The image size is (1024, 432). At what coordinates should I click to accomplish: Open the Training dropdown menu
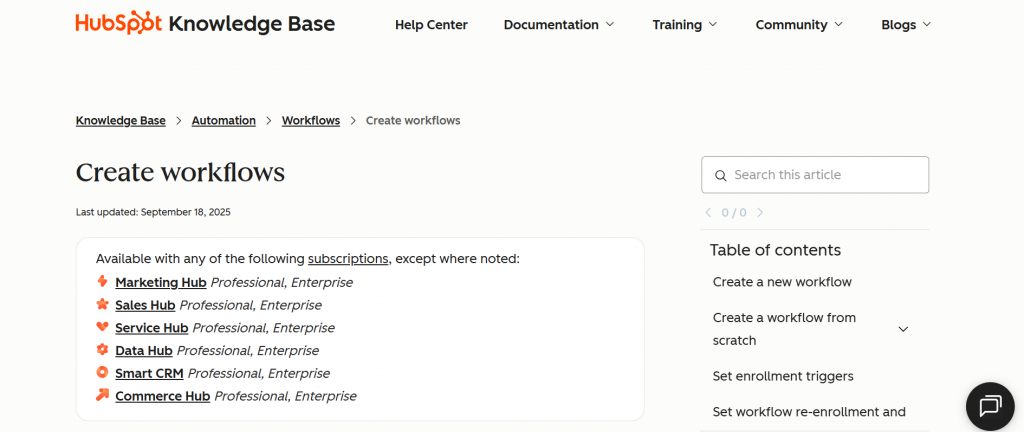tap(684, 25)
